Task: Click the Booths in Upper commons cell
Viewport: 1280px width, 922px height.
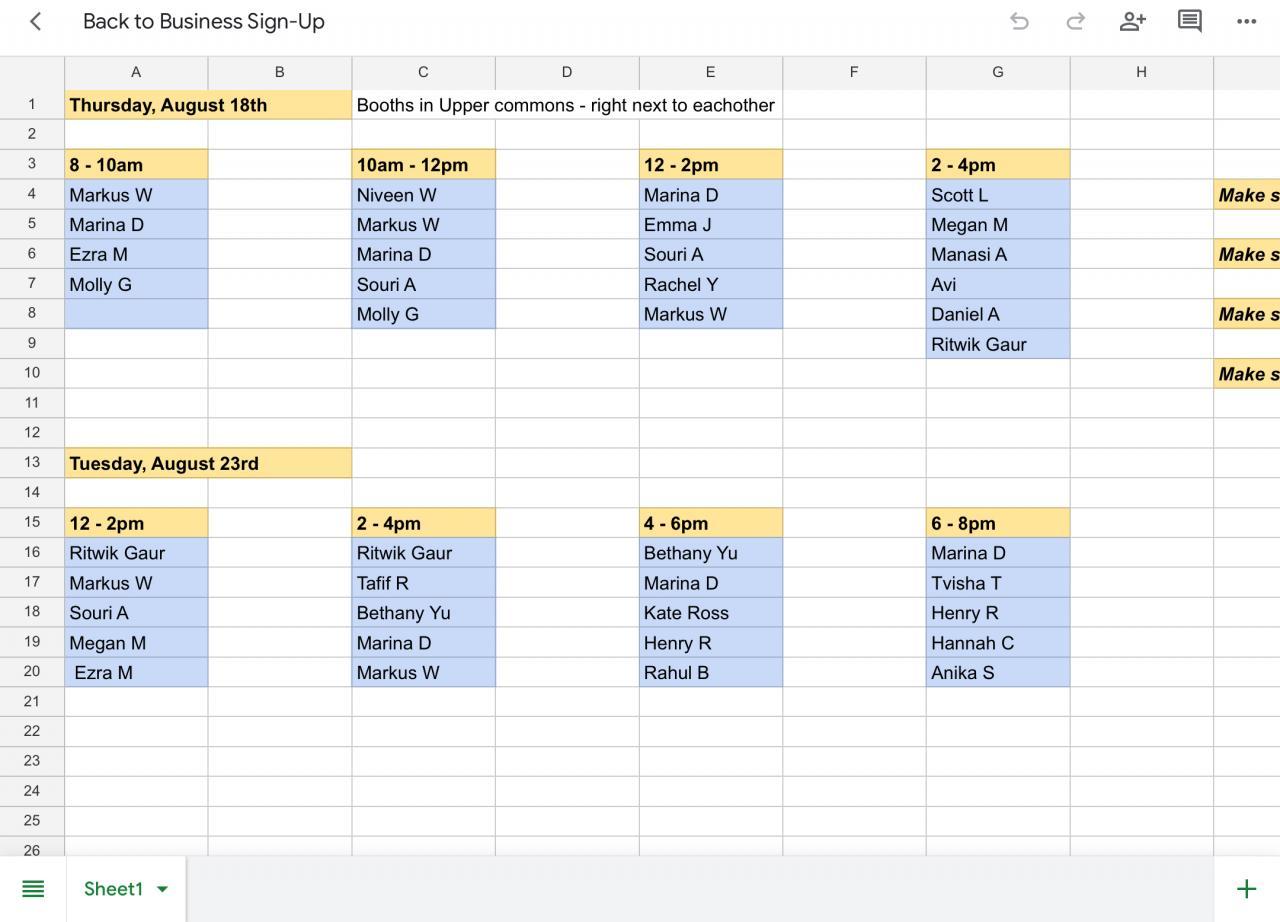Action: [x=565, y=105]
